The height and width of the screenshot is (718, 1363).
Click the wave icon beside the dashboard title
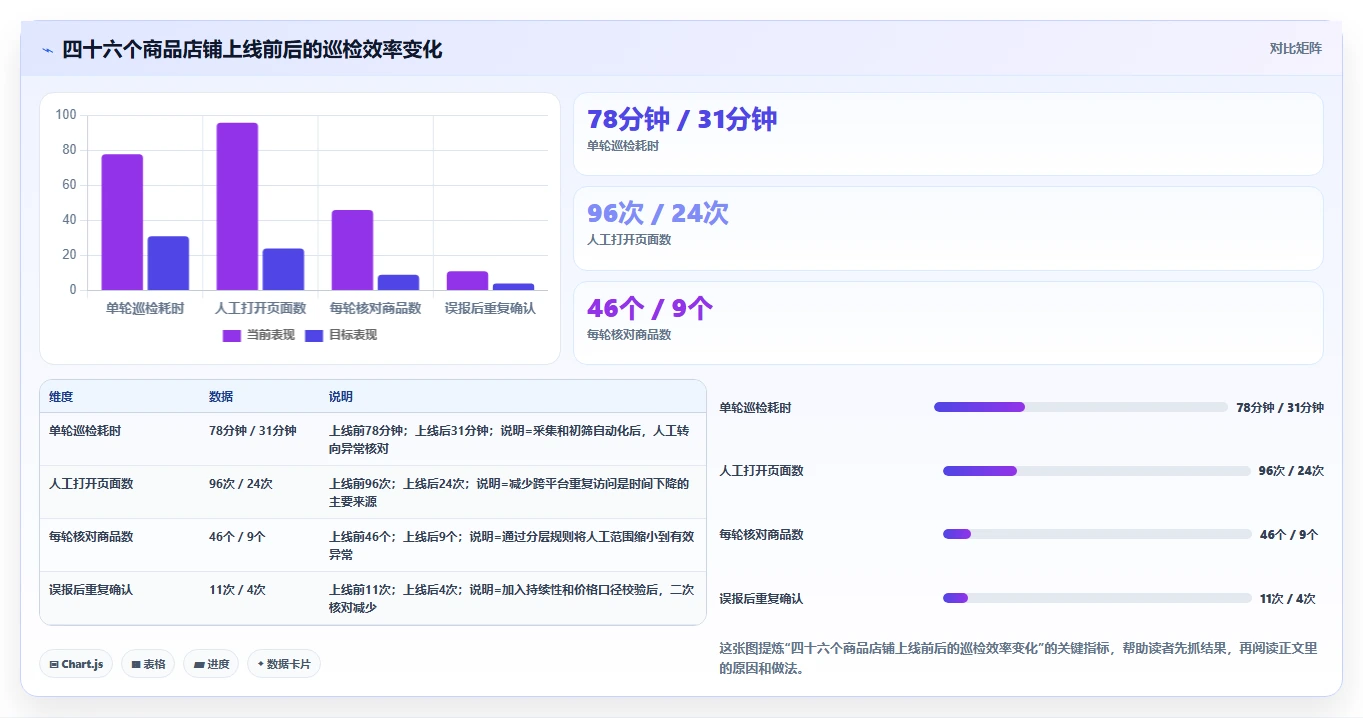[x=47, y=50]
